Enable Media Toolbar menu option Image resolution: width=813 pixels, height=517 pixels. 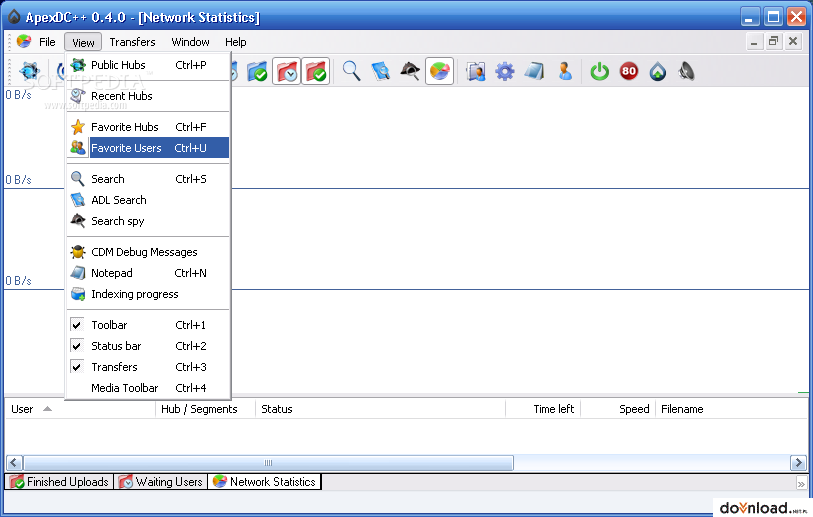148,388
